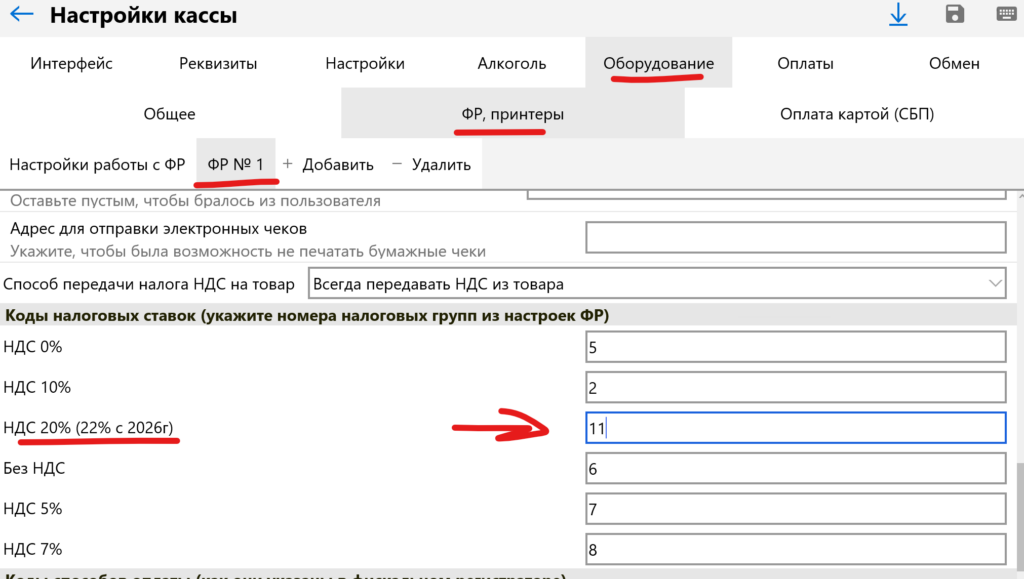Go to the Алкоголь tab
1024x579 pixels.
[512, 63]
